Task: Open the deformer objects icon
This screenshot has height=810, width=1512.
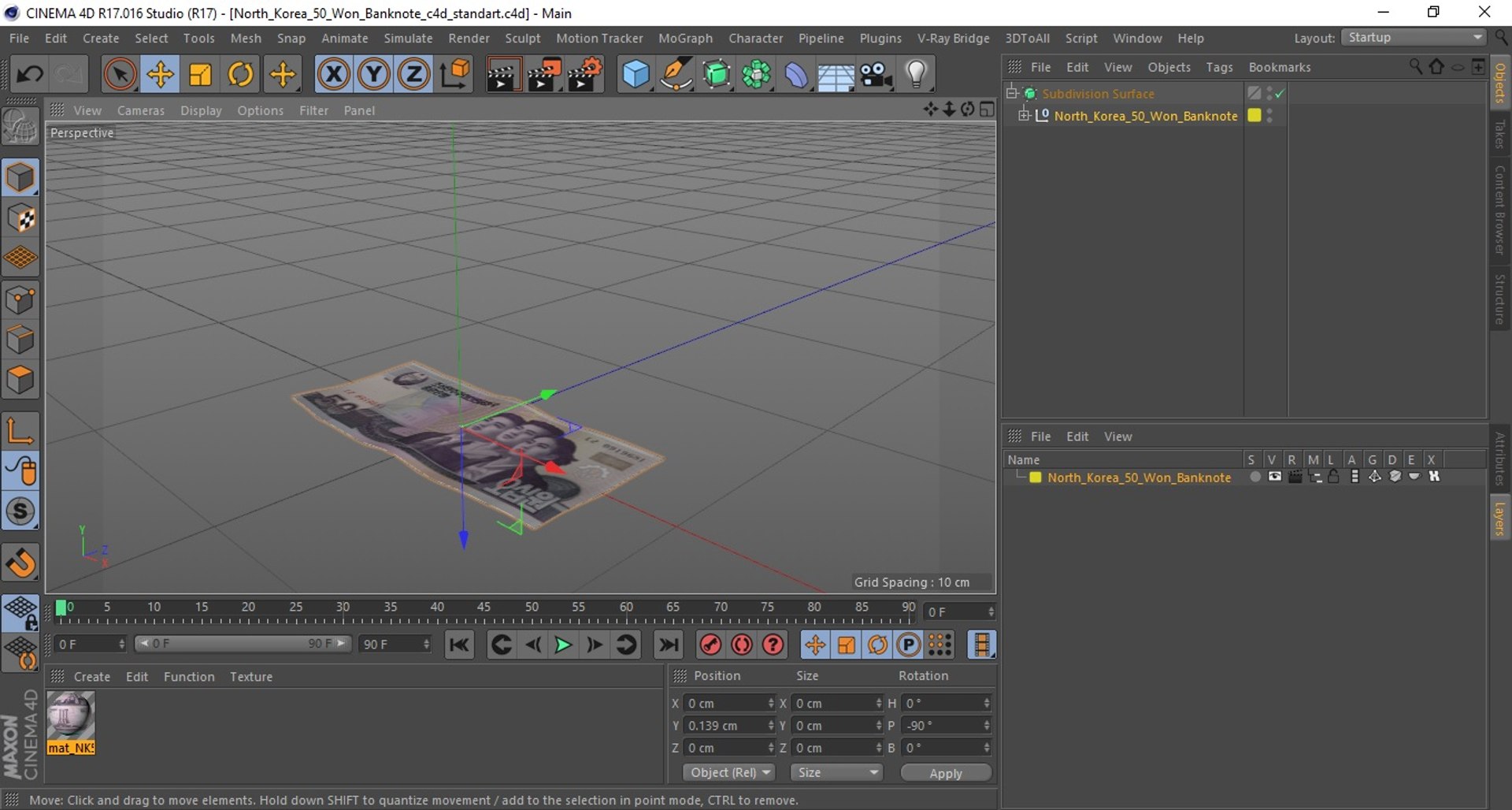Action: pyautogui.click(x=796, y=75)
